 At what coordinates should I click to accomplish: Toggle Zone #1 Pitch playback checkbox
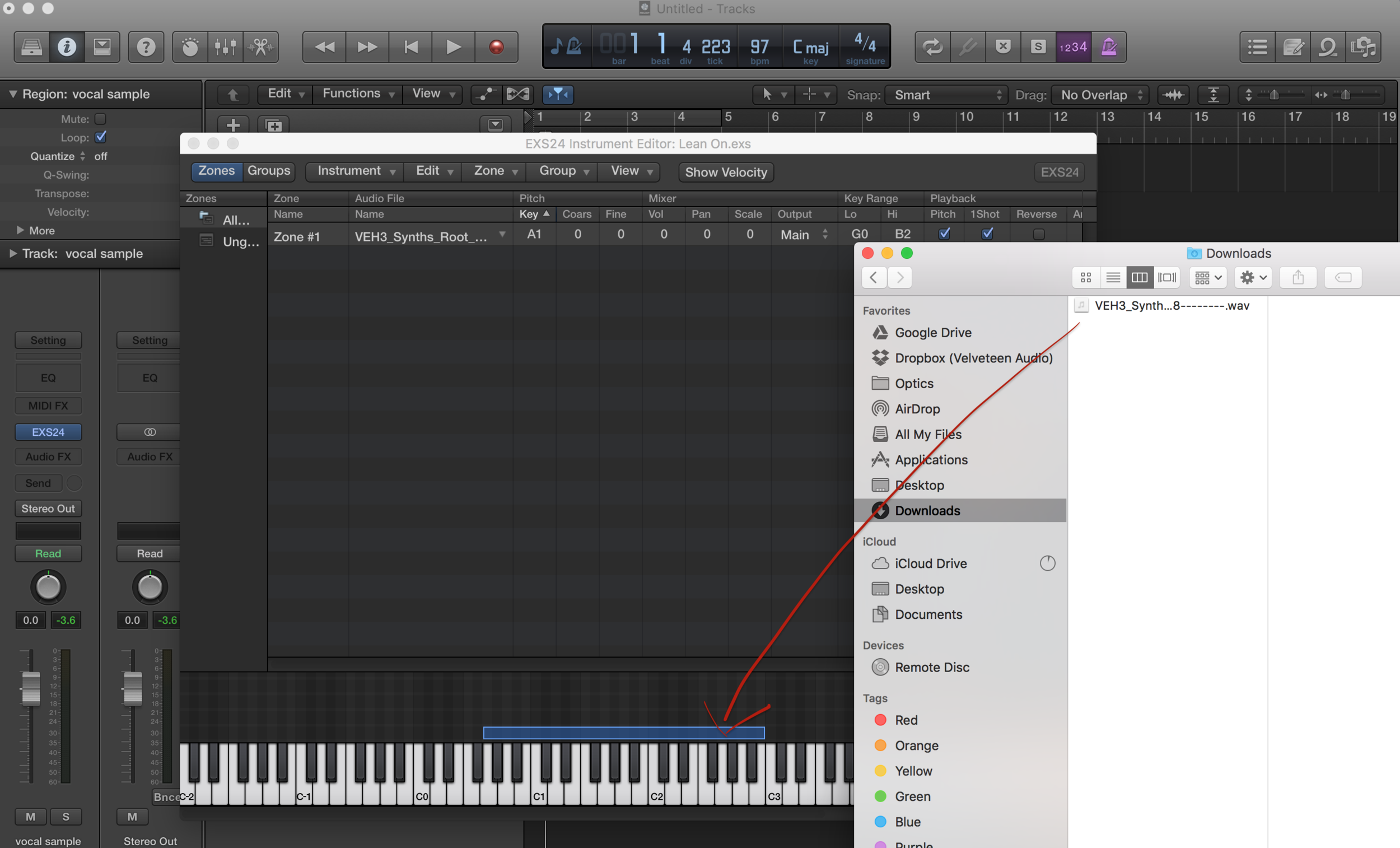[x=944, y=234]
